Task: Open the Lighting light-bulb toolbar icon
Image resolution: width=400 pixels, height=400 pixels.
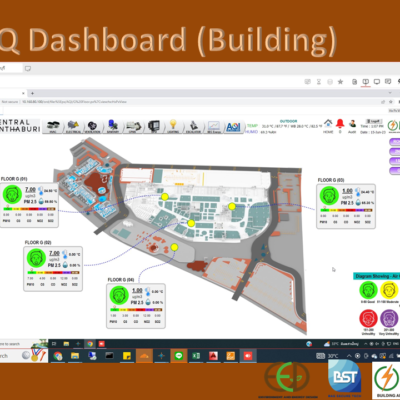Action: coord(173,126)
